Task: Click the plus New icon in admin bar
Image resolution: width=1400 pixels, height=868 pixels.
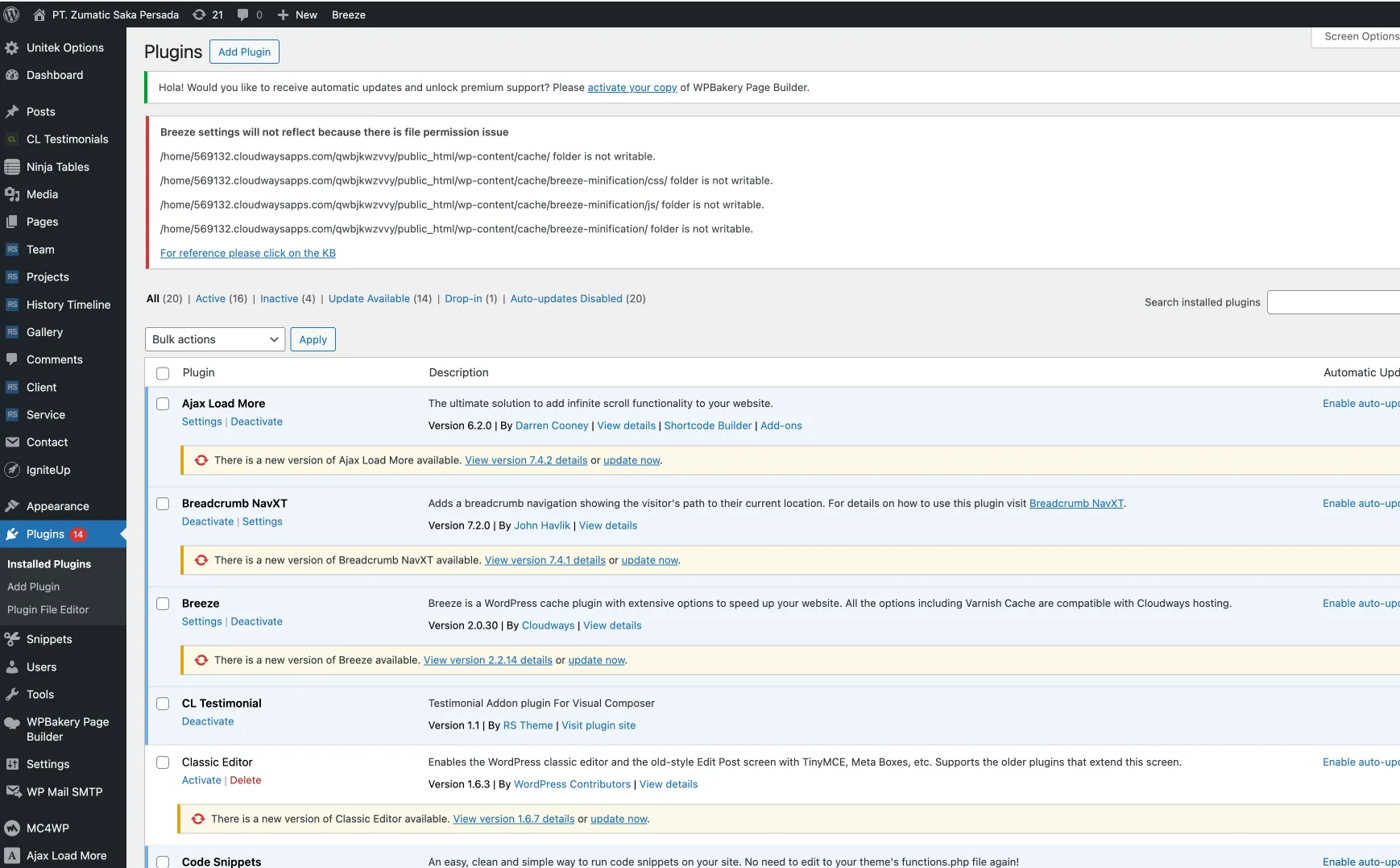Action: pyautogui.click(x=283, y=15)
